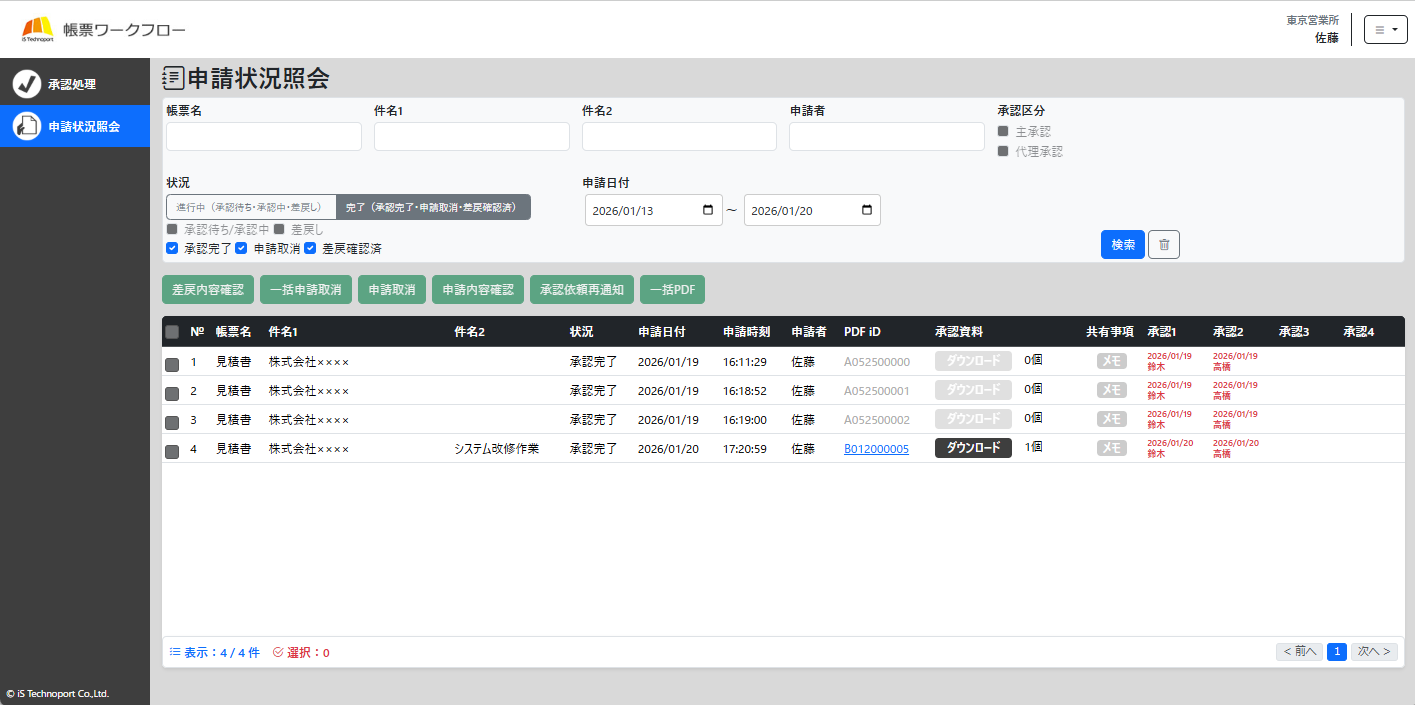Switch to 進行中 status tab
Viewport: 1415px width, 705px height.
click(250, 207)
